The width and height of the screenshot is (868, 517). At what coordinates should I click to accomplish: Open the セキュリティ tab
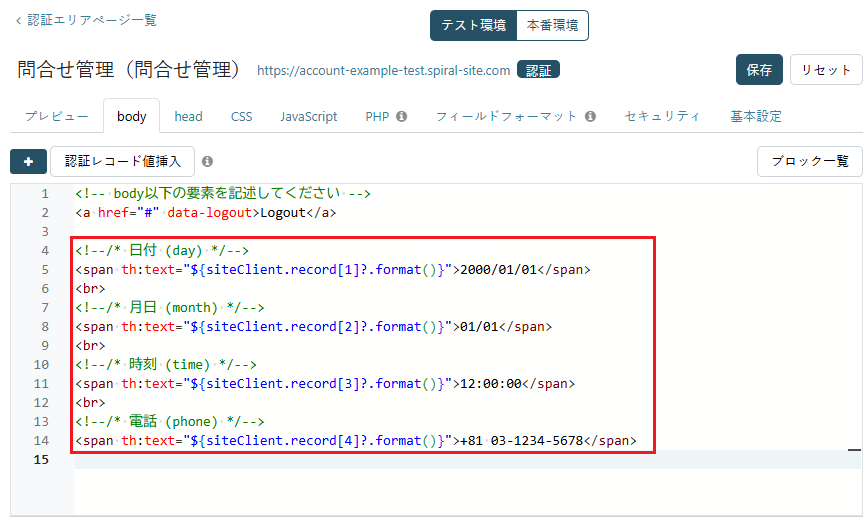click(662, 116)
